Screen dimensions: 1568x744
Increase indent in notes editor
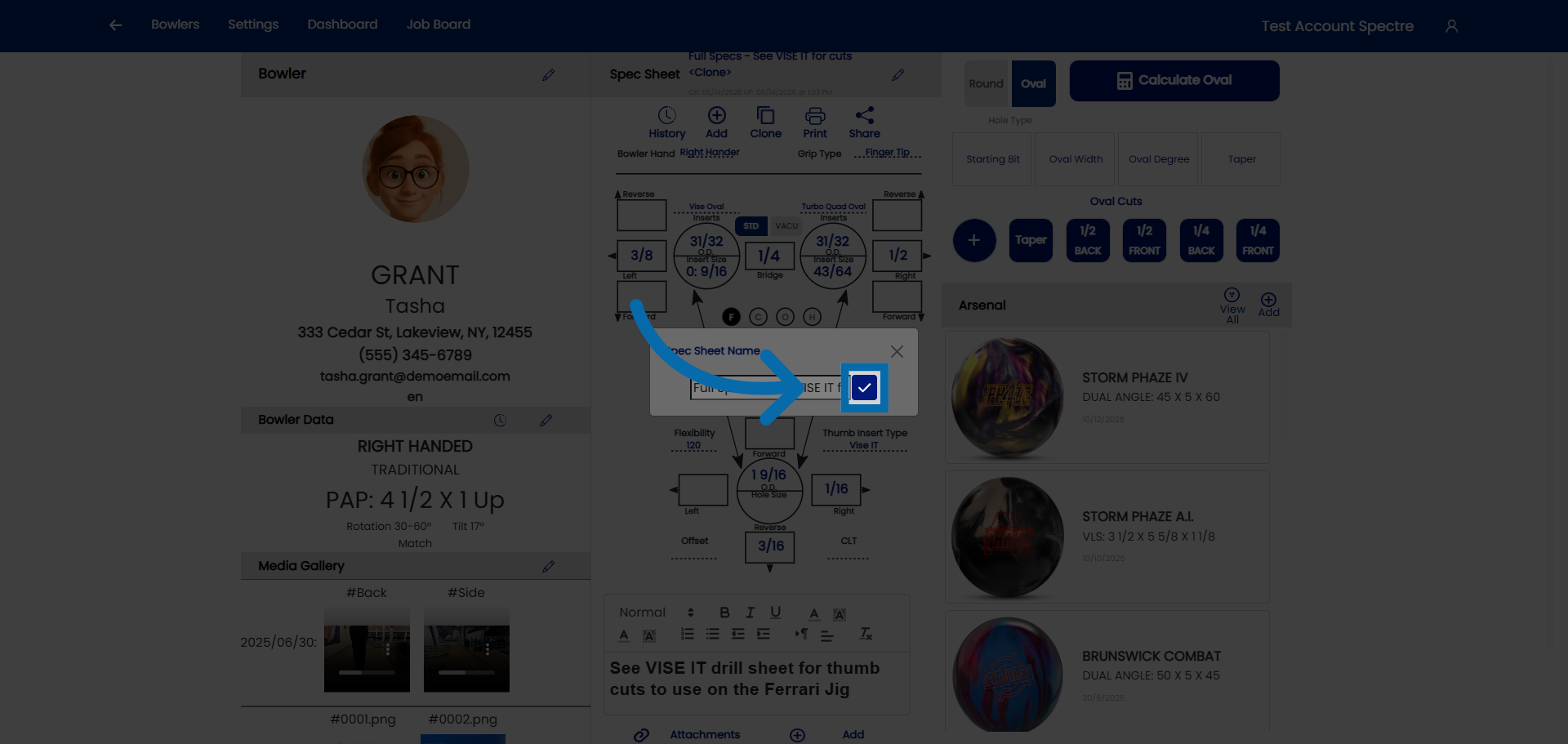pos(764,634)
